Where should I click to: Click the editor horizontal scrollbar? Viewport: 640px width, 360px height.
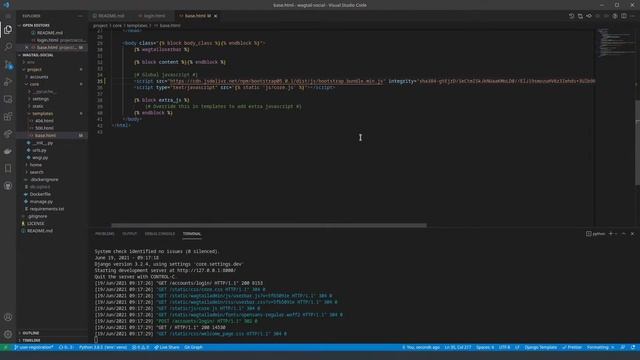[269, 225]
